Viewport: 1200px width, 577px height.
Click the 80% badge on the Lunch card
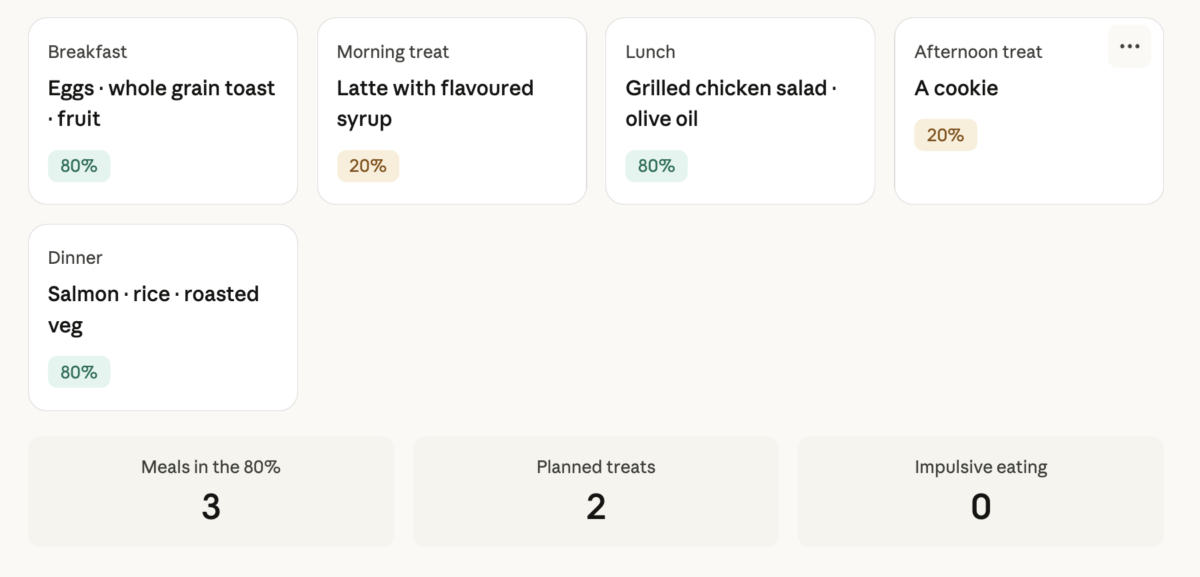(x=656, y=166)
